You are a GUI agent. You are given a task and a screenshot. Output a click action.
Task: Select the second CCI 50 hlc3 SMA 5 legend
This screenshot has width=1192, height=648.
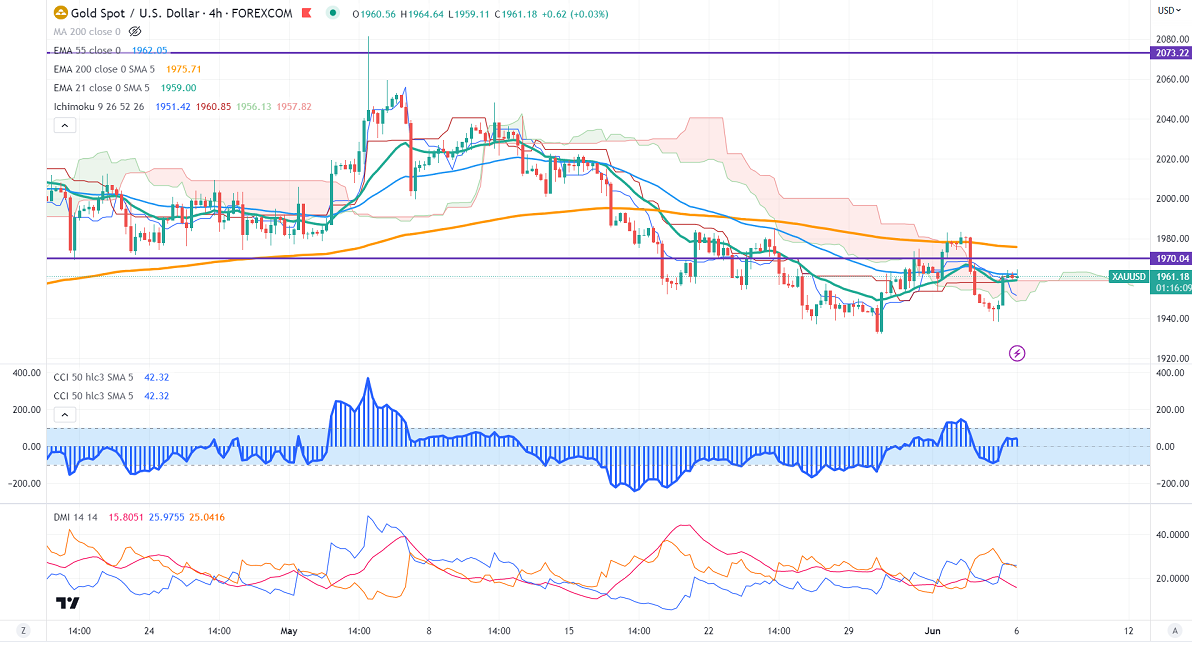[x=93, y=396]
